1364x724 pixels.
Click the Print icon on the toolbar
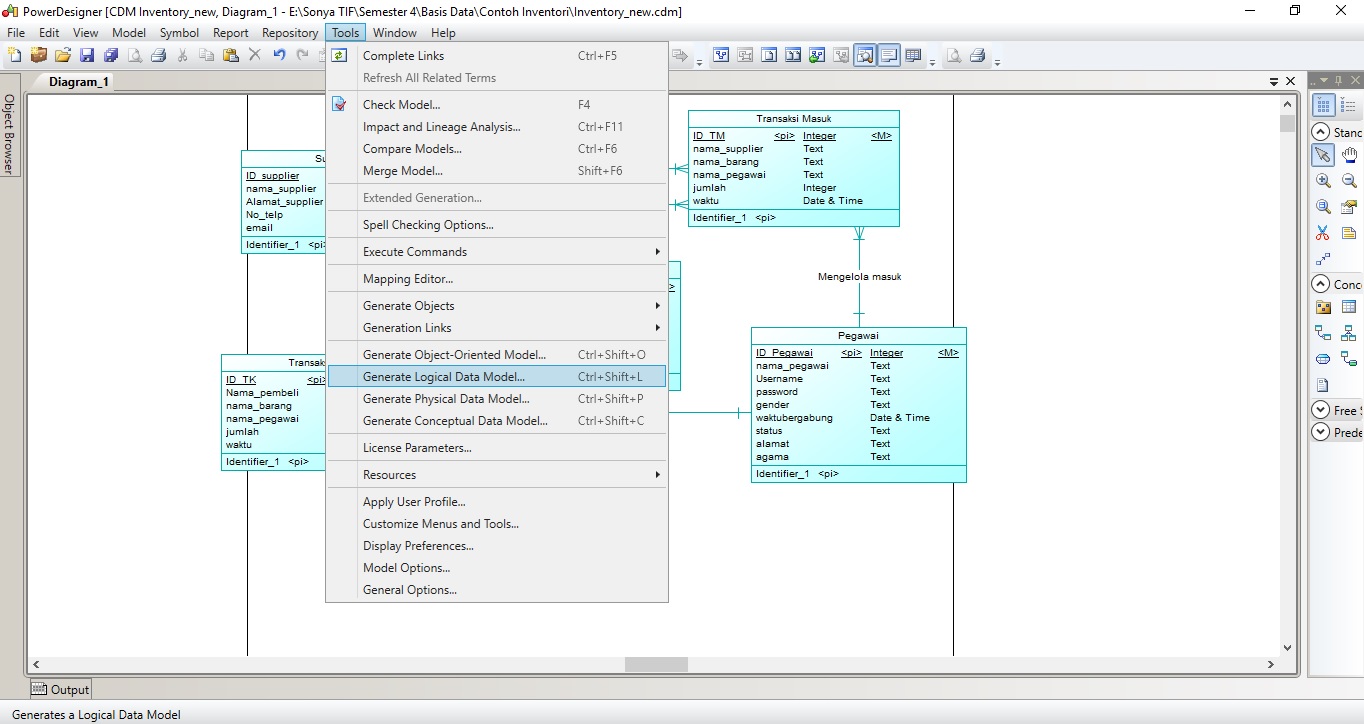coord(159,55)
